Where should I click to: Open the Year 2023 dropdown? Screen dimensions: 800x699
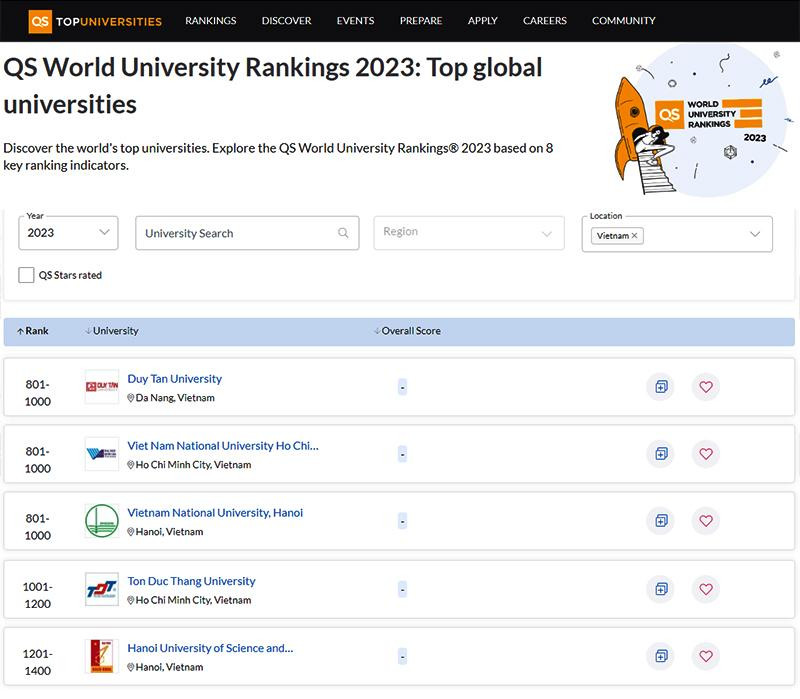(68, 233)
